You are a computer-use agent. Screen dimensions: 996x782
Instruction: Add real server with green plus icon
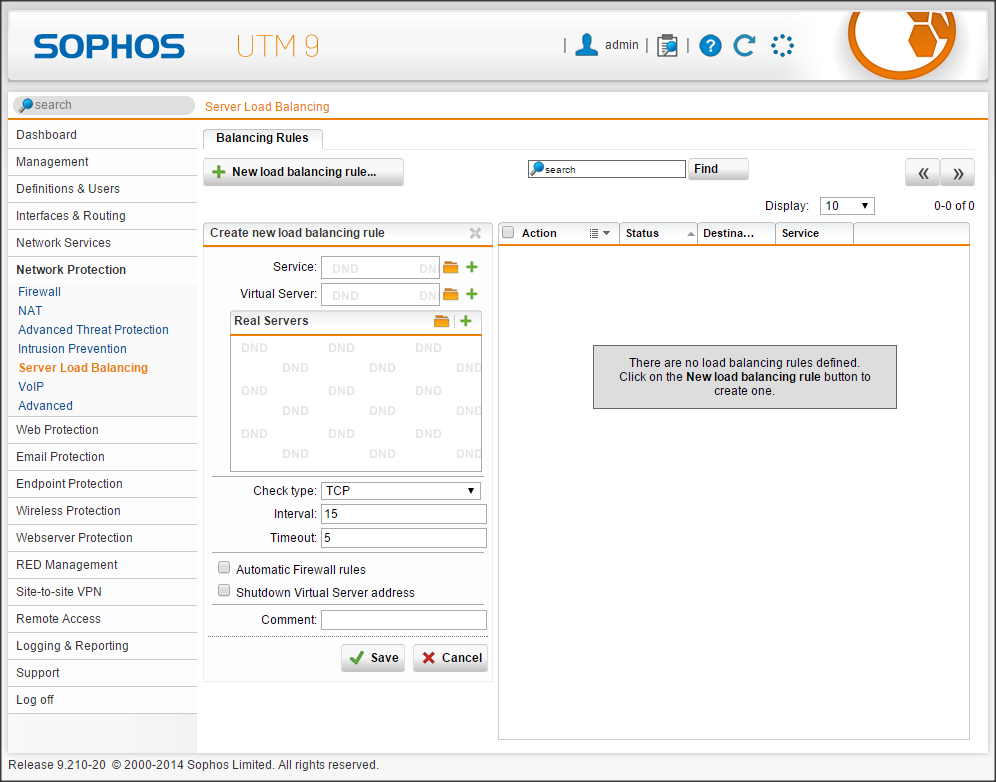(x=466, y=321)
